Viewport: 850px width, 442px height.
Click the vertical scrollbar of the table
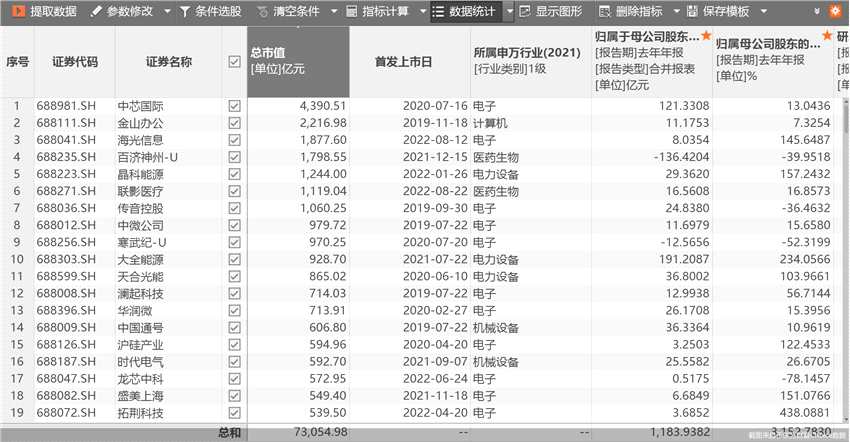tap(846, 260)
